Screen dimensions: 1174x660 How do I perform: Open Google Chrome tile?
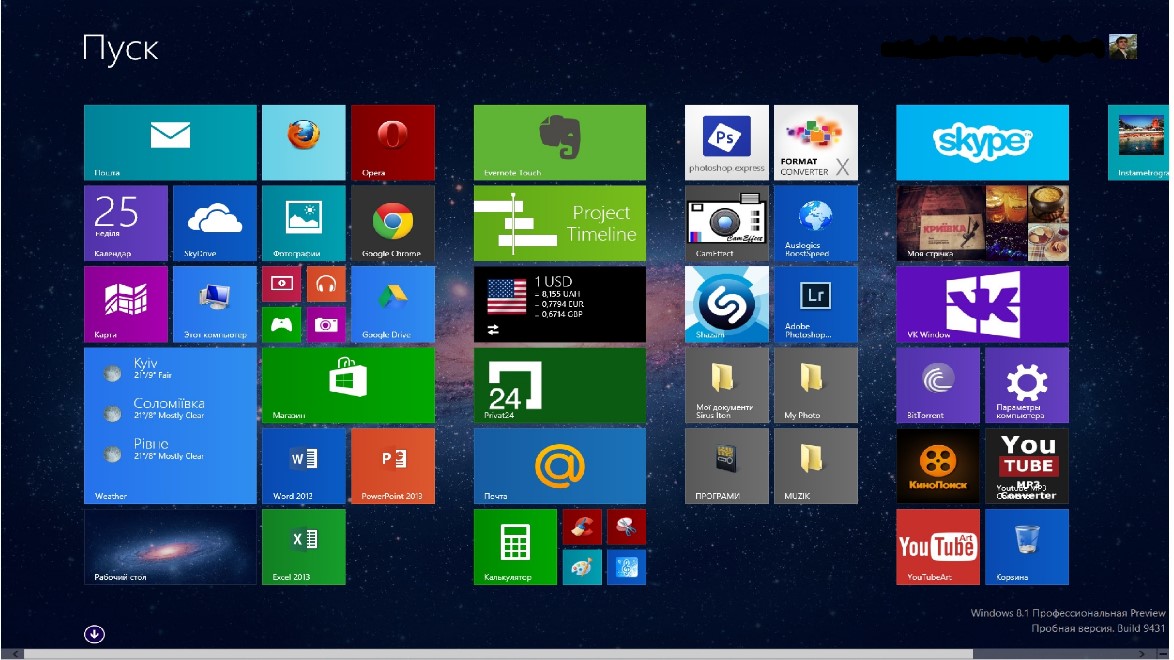click(x=392, y=223)
